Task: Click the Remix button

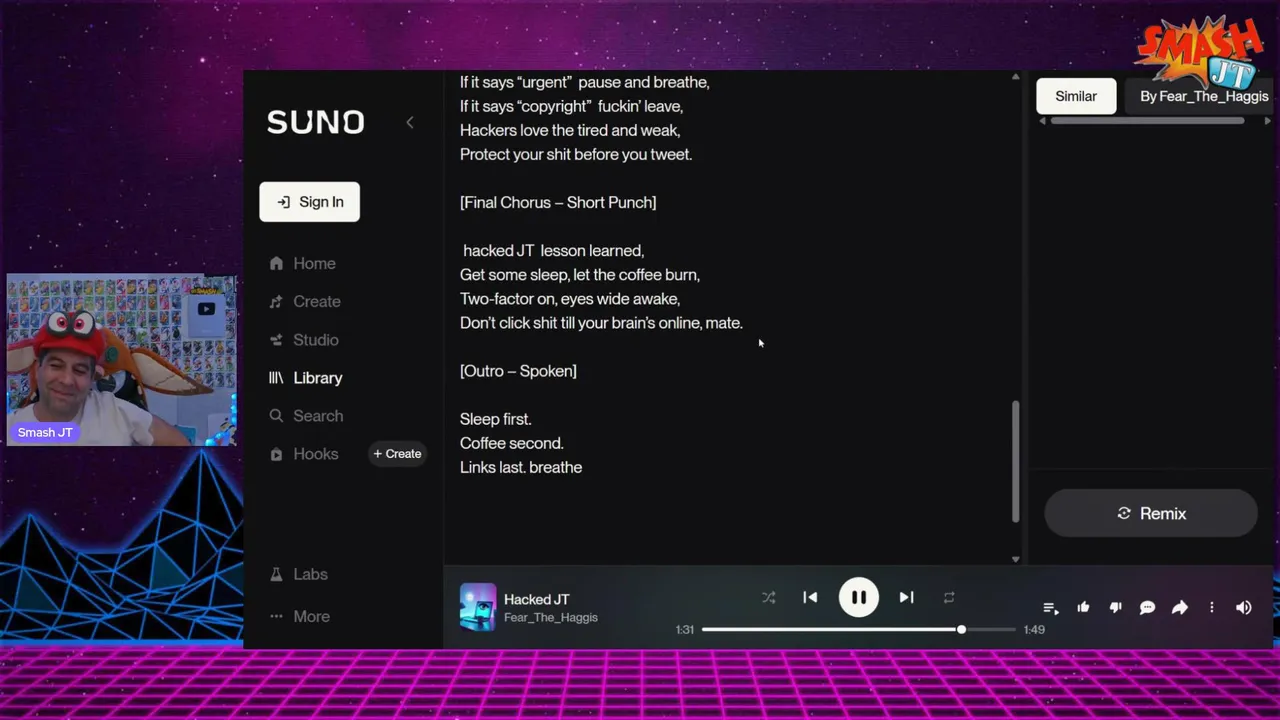Action: (x=1151, y=513)
